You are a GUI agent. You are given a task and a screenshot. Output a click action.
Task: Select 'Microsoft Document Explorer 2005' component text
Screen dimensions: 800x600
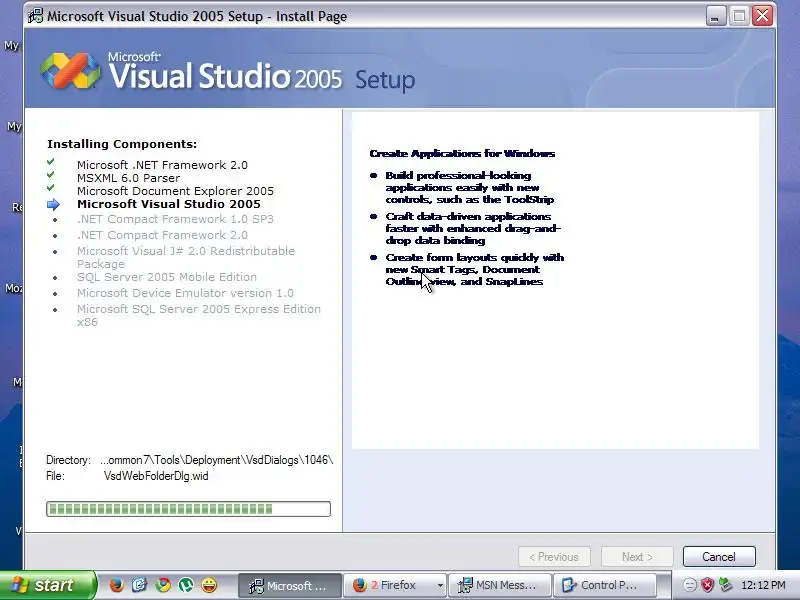tap(176, 191)
